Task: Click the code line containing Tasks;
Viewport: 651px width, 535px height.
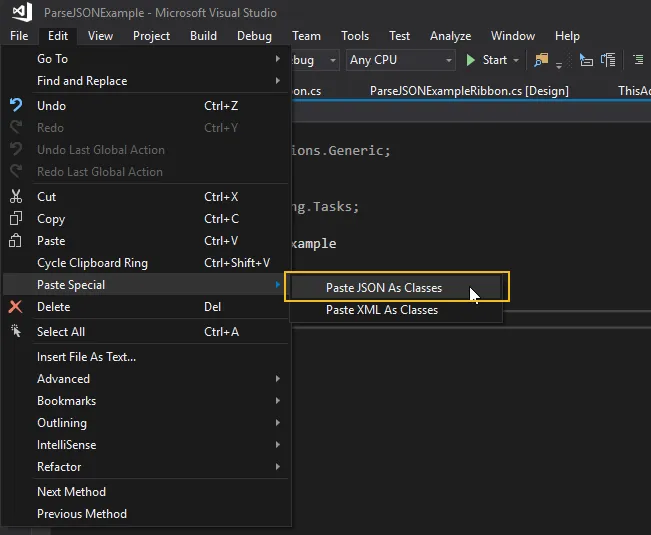Action: (326, 206)
